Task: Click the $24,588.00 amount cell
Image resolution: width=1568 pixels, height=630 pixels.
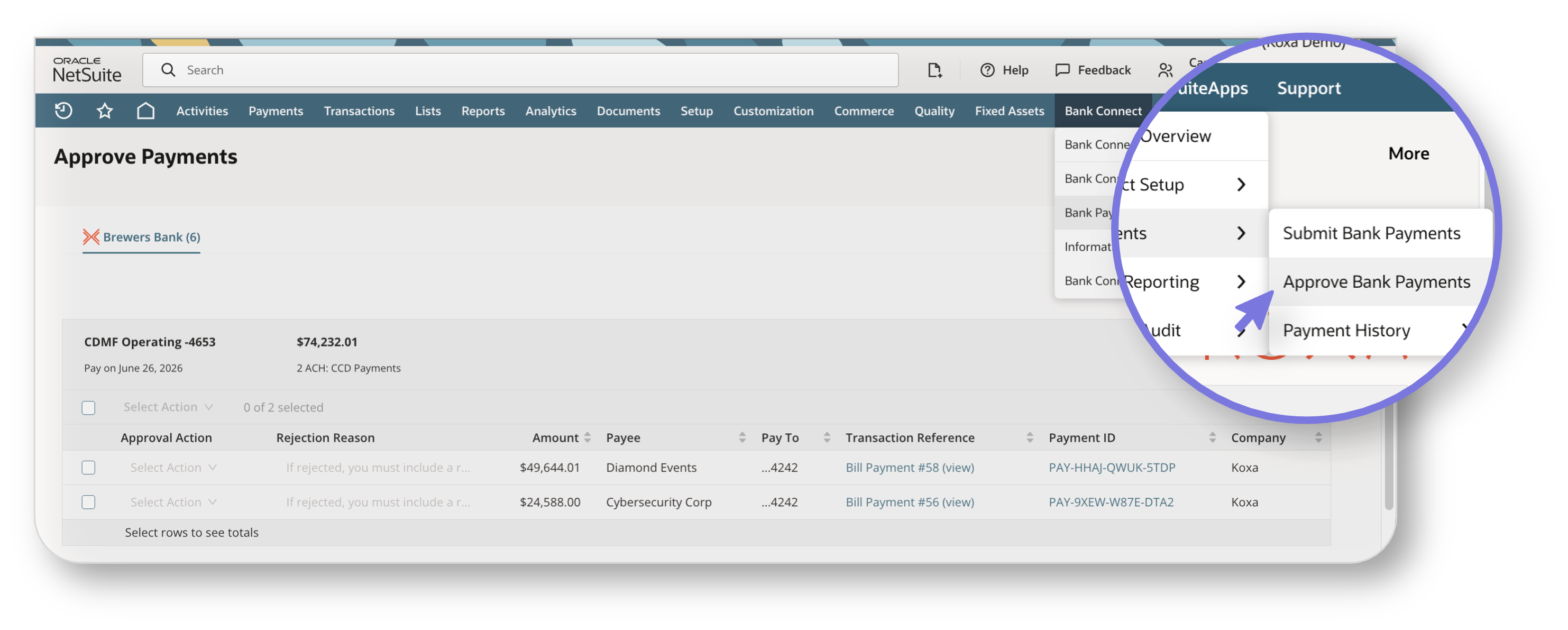Action: [x=549, y=502]
